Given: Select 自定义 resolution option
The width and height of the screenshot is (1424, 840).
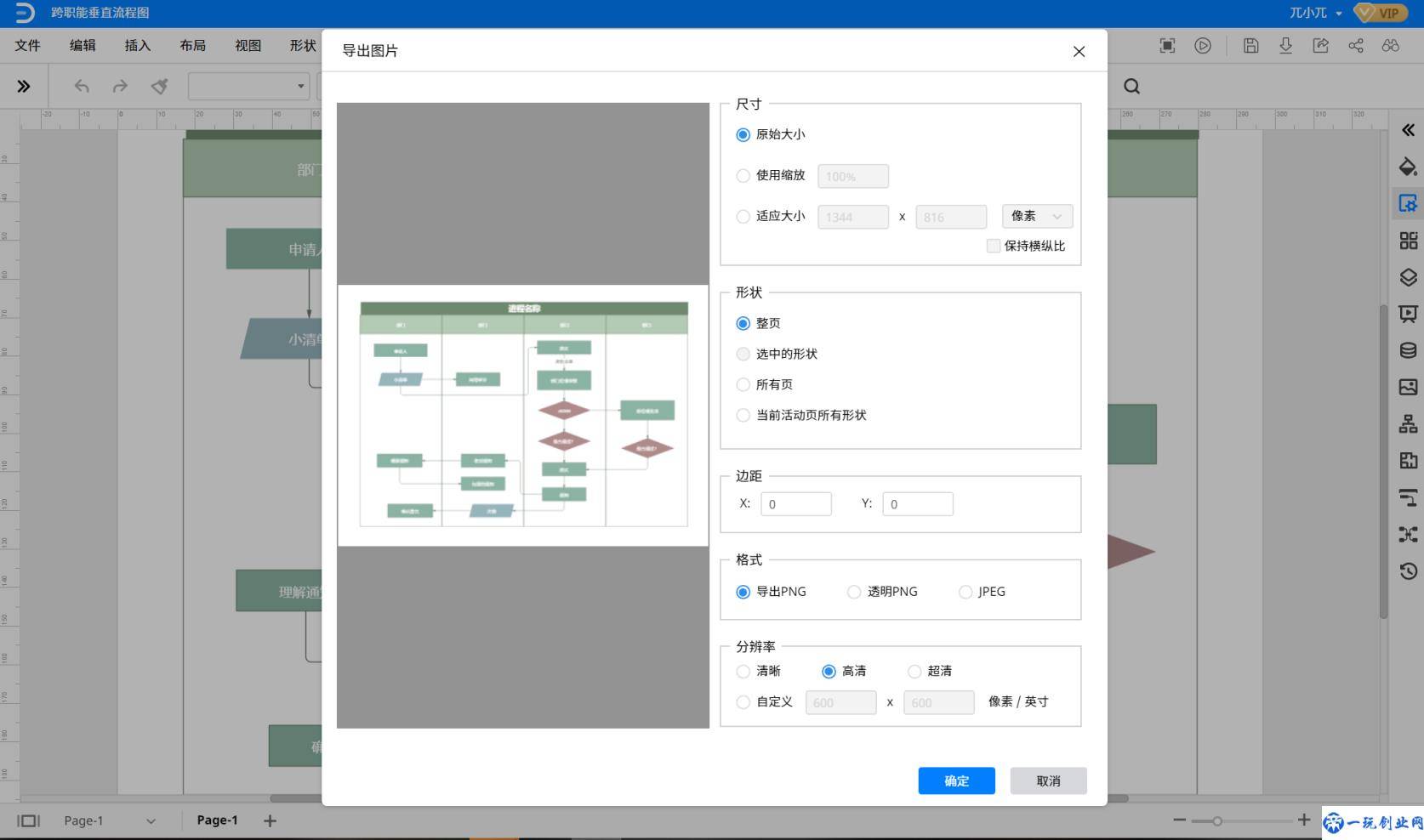Looking at the screenshot, I should point(764,702).
